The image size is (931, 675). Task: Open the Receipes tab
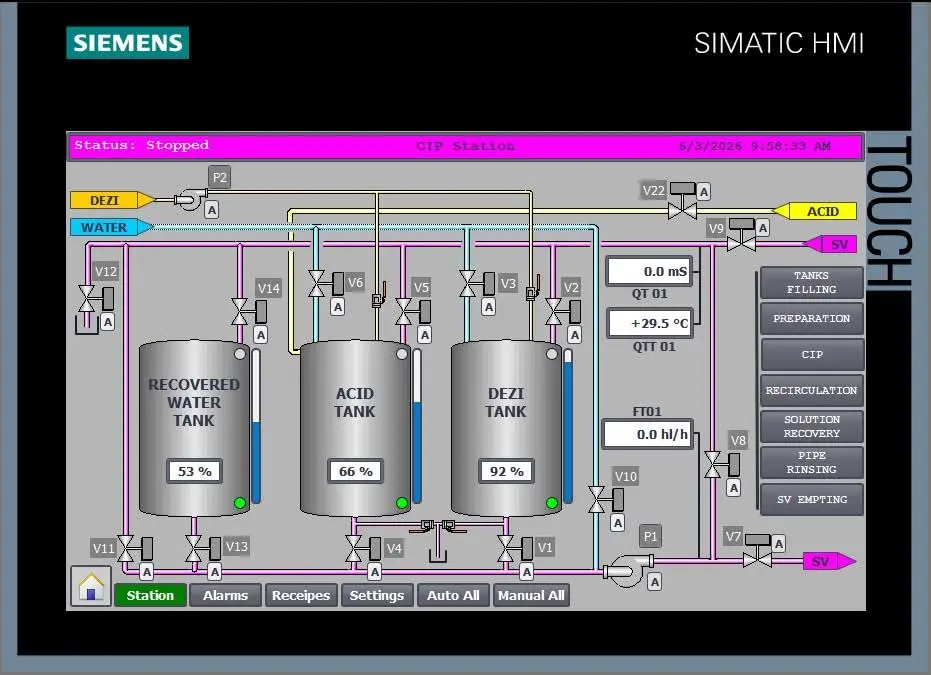[x=301, y=595]
